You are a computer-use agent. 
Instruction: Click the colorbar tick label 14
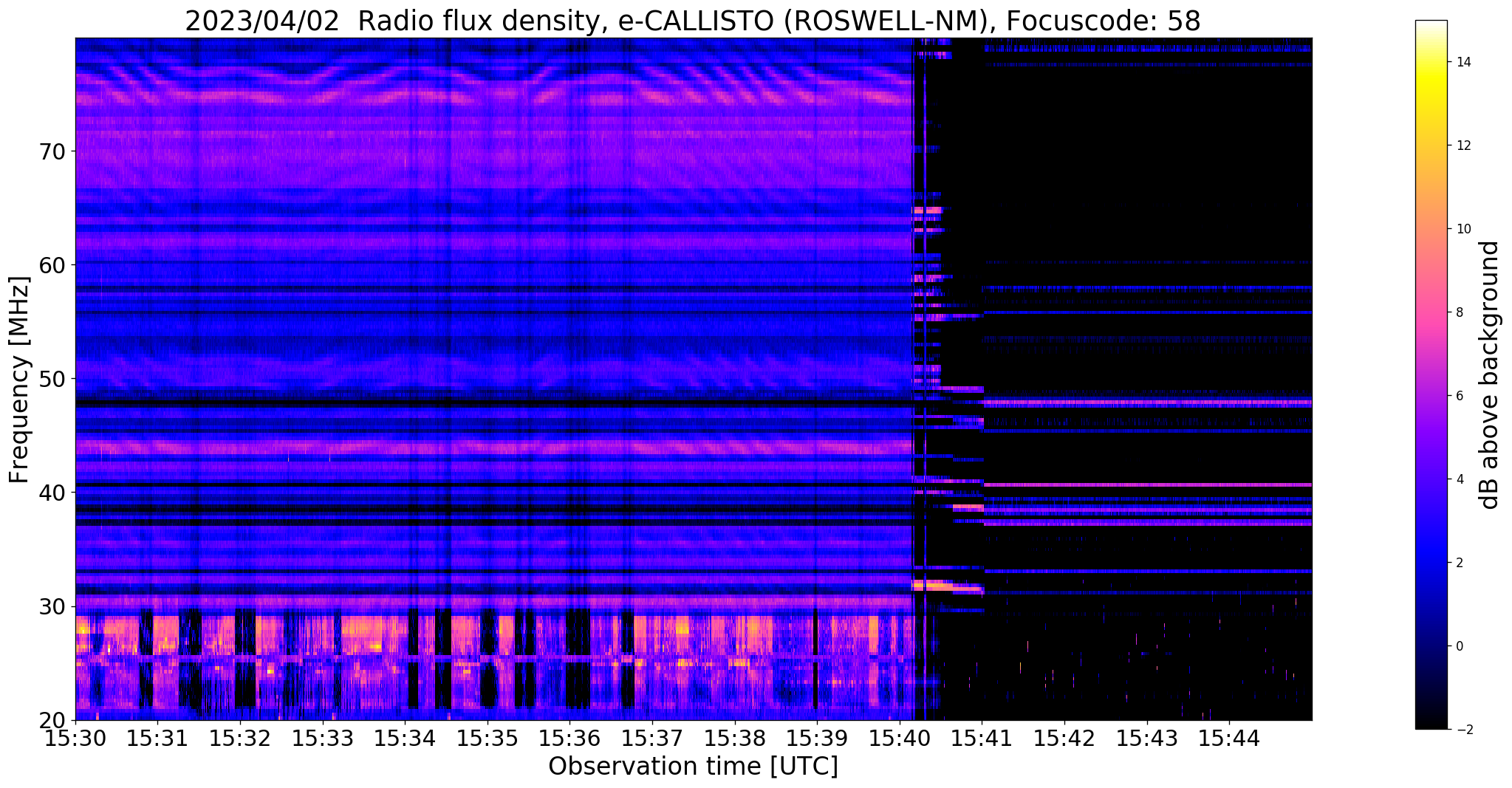click(1463, 62)
